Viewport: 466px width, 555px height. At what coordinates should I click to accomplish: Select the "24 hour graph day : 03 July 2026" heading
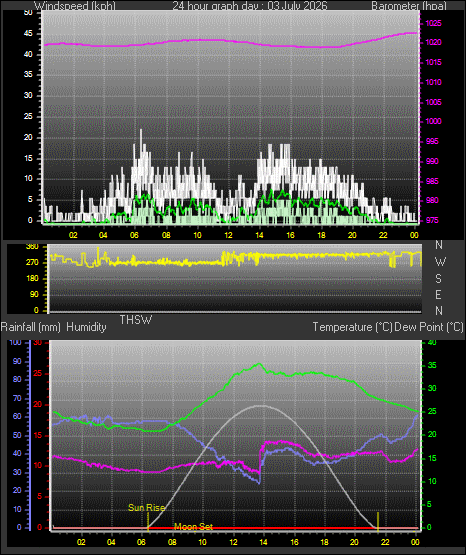[250, 6]
